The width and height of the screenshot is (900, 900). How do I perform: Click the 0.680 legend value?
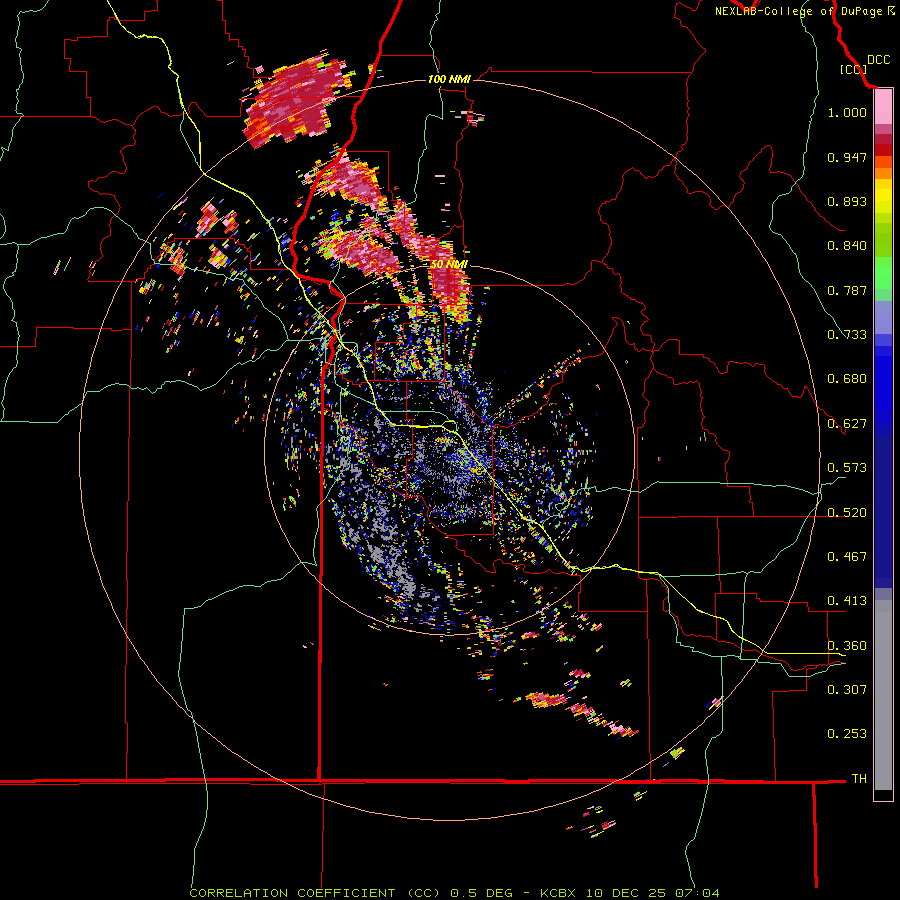click(847, 379)
